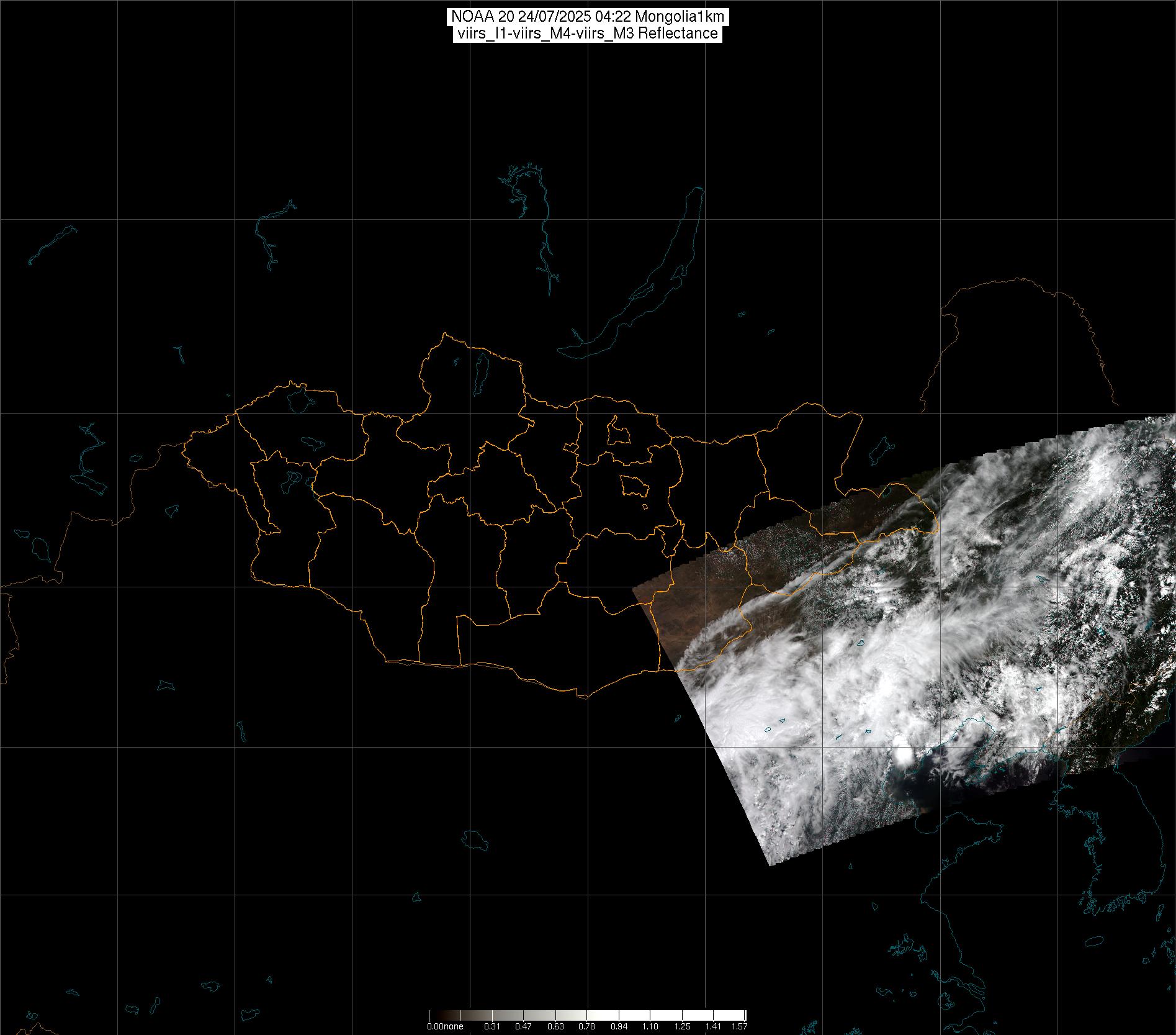Pick the 1.10 colorbar tick label

[x=650, y=1026]
